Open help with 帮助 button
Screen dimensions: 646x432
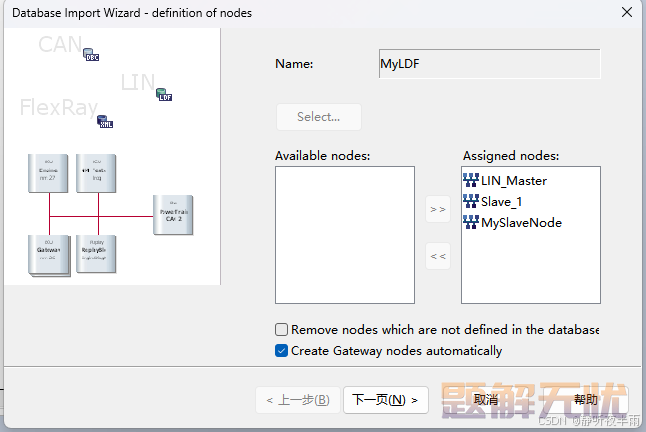tap(585, 400)
